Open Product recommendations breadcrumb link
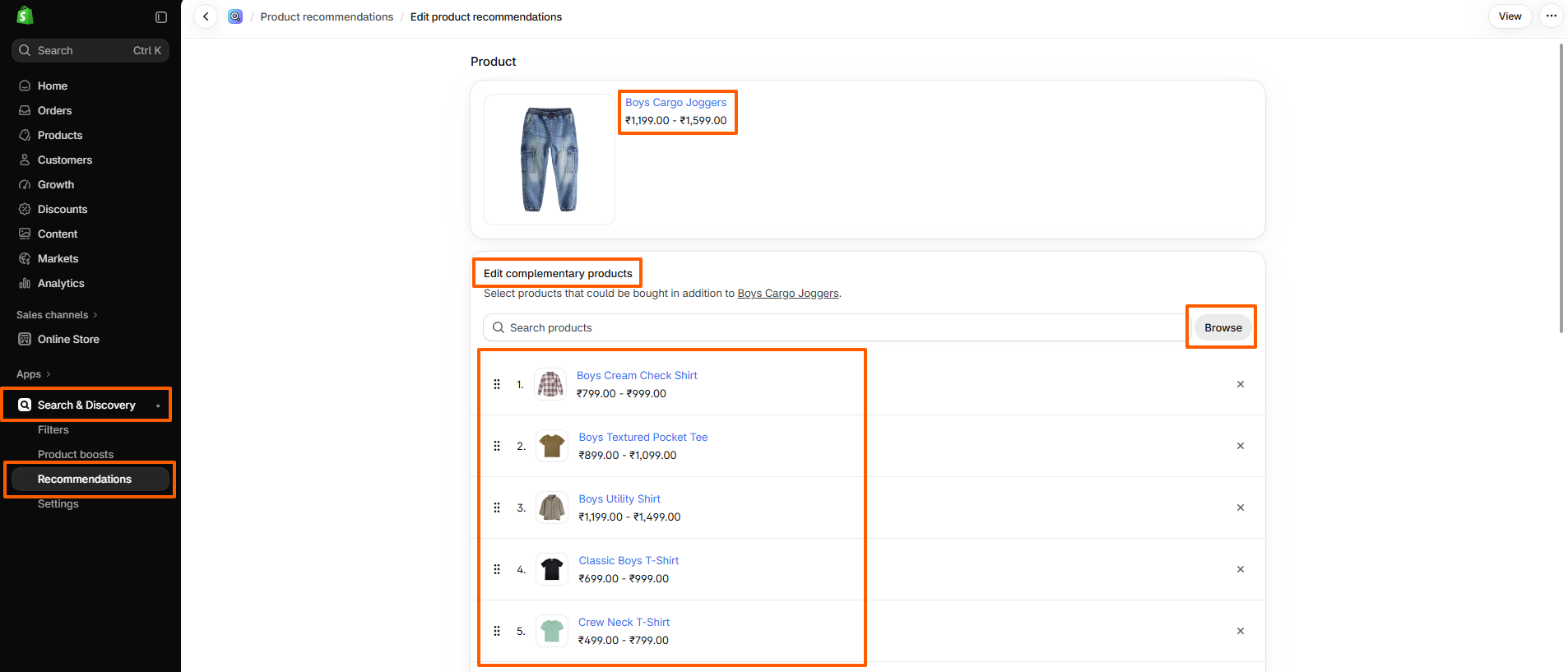Image resolution: width=1568 pixels, height=672 pixels. [327, 16]
